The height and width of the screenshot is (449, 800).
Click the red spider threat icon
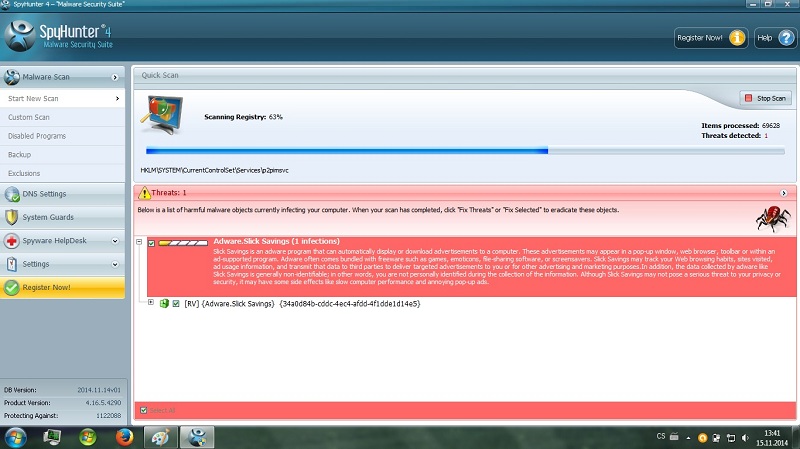773,218
